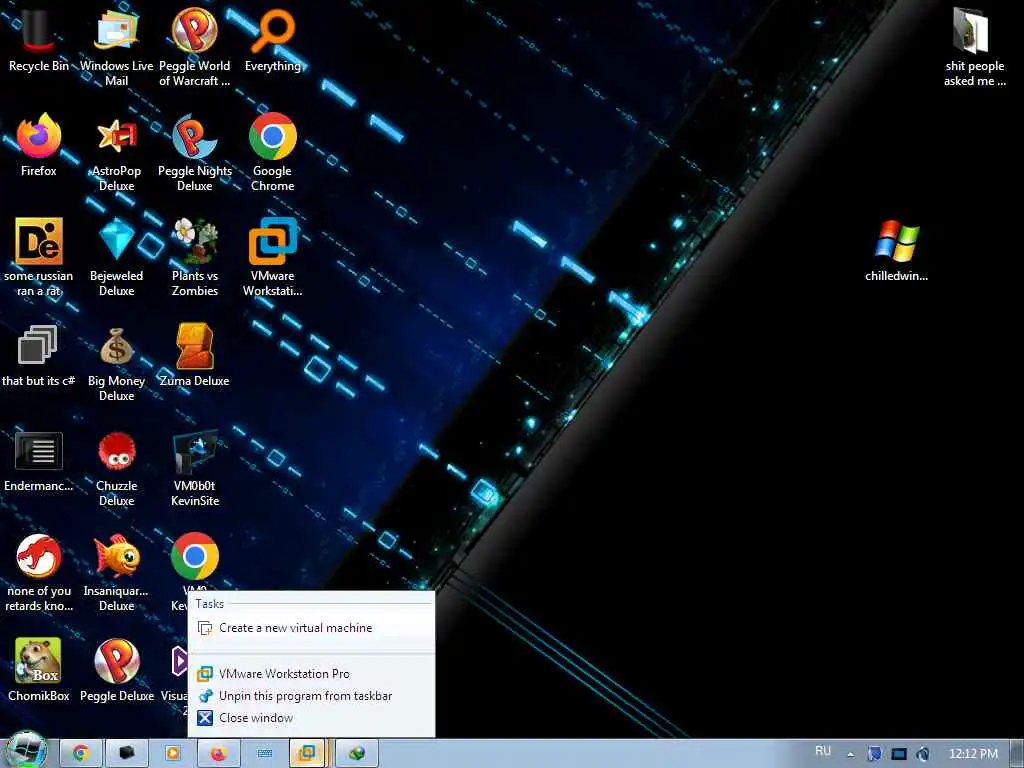Viewport: 1024px width, 768px height.
Task: Open the on-screen keyboard taskbar button
Action: 264,754
